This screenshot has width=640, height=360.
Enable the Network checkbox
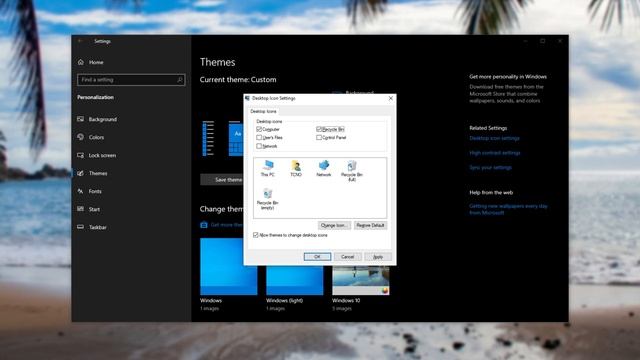(x=259, y=146)
